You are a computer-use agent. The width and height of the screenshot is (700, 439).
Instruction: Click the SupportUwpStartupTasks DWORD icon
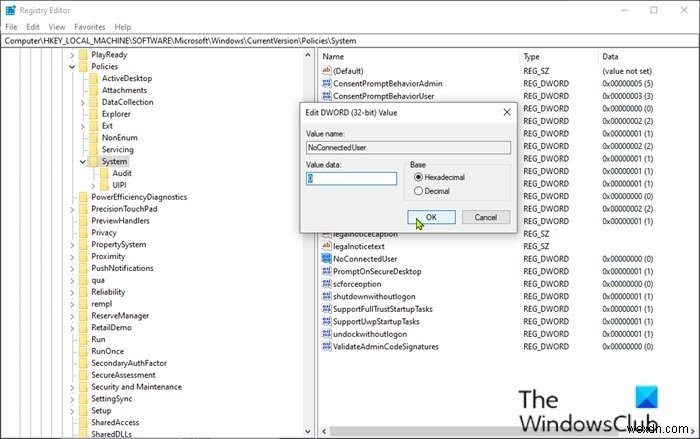(x=326, y=321)
